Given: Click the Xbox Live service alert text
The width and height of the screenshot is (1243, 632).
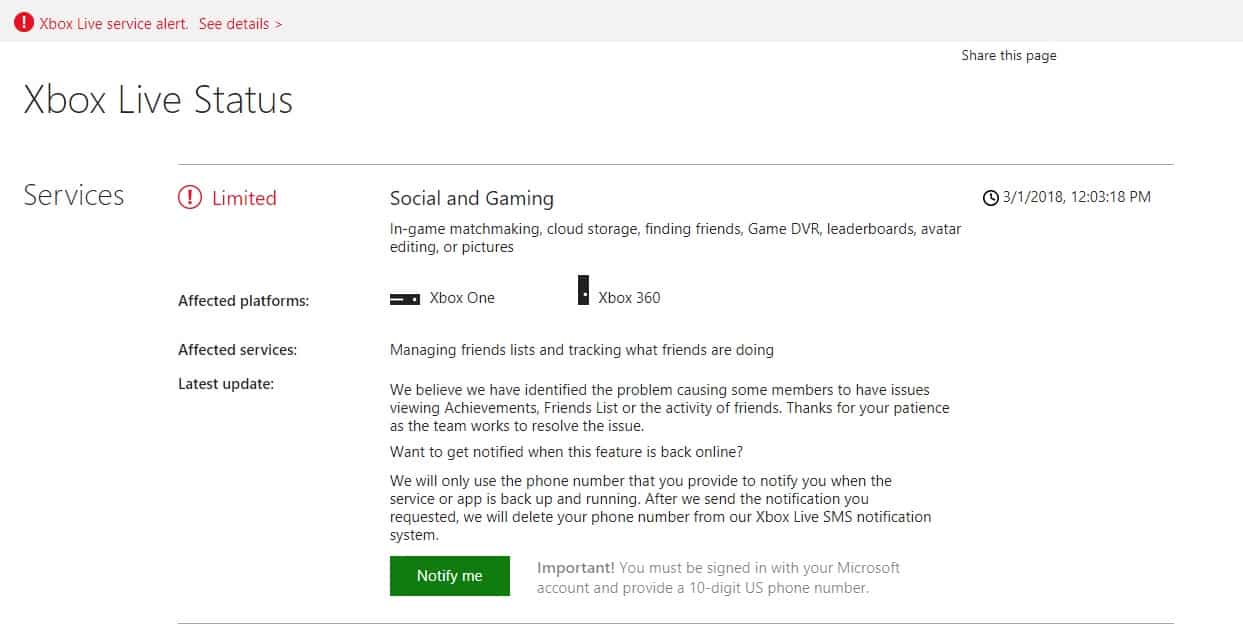Looking at the screenshot, I should pos(114,24).
